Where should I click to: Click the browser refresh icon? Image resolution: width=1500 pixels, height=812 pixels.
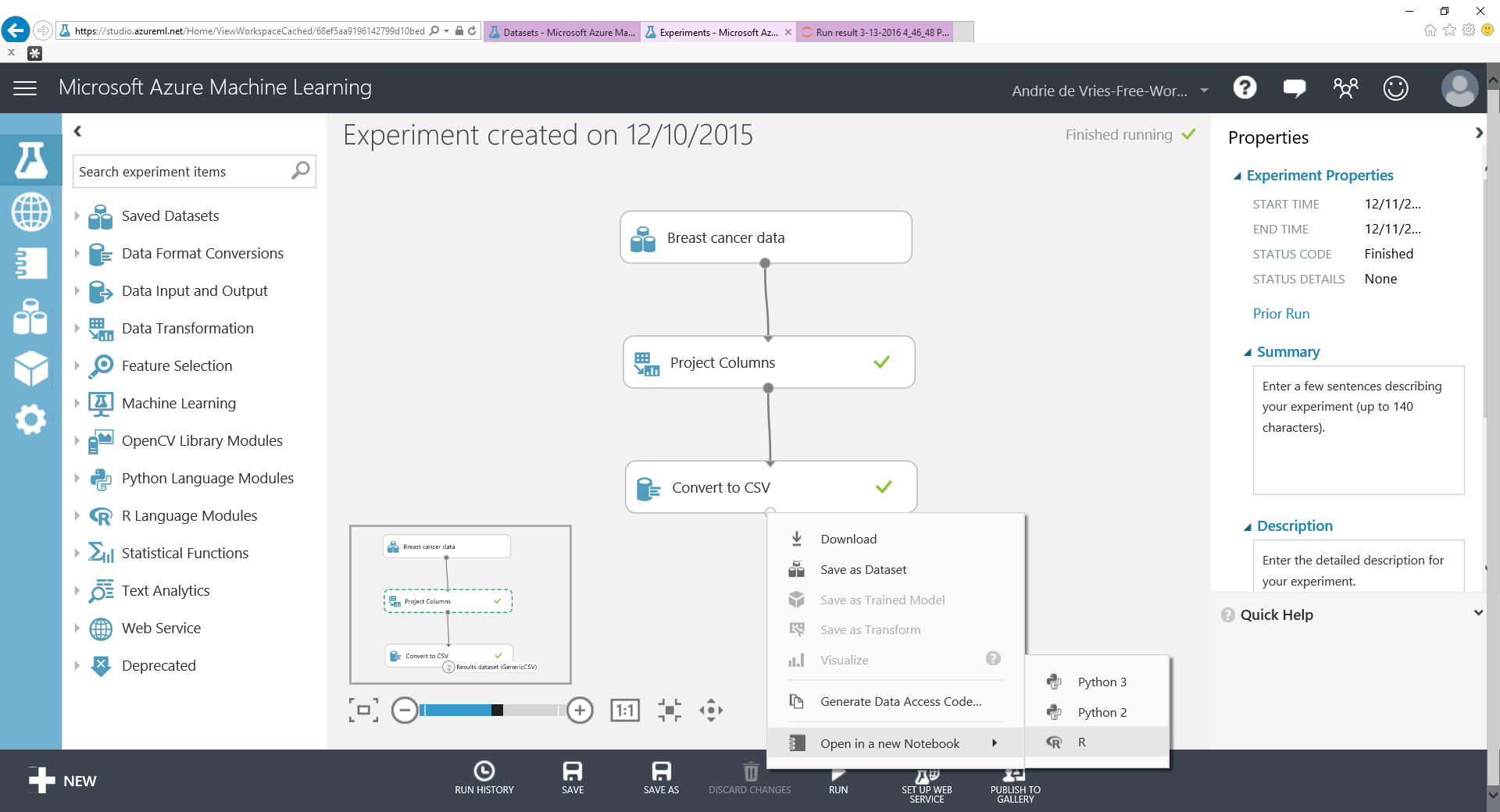[472, 31]
